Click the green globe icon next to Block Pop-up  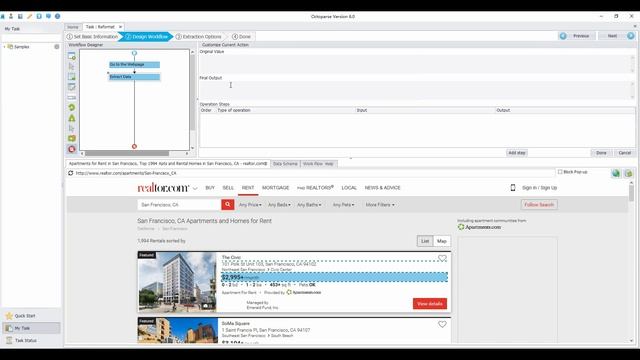click(x=616, y=173)
